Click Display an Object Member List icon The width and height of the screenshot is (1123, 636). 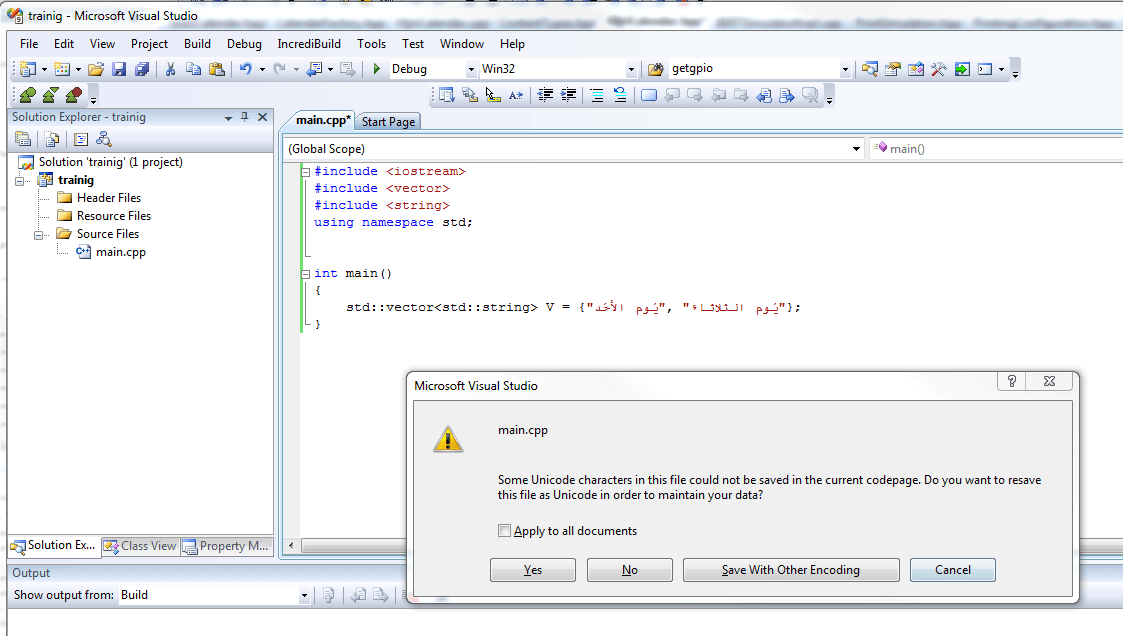tap(447, 95)
